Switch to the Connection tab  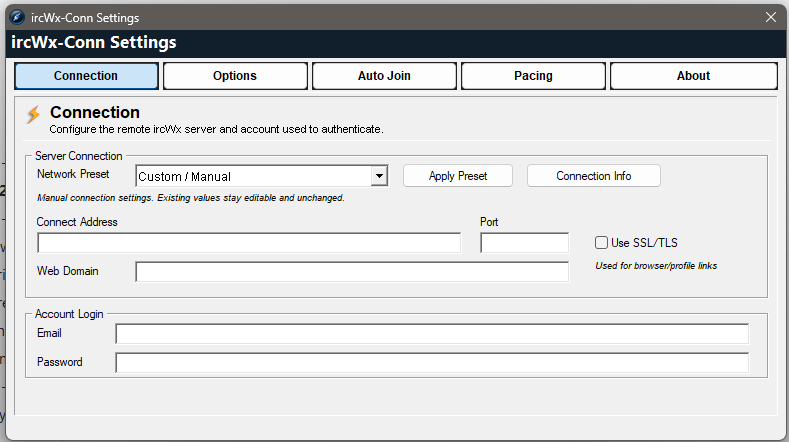click(x=87, y=76)
